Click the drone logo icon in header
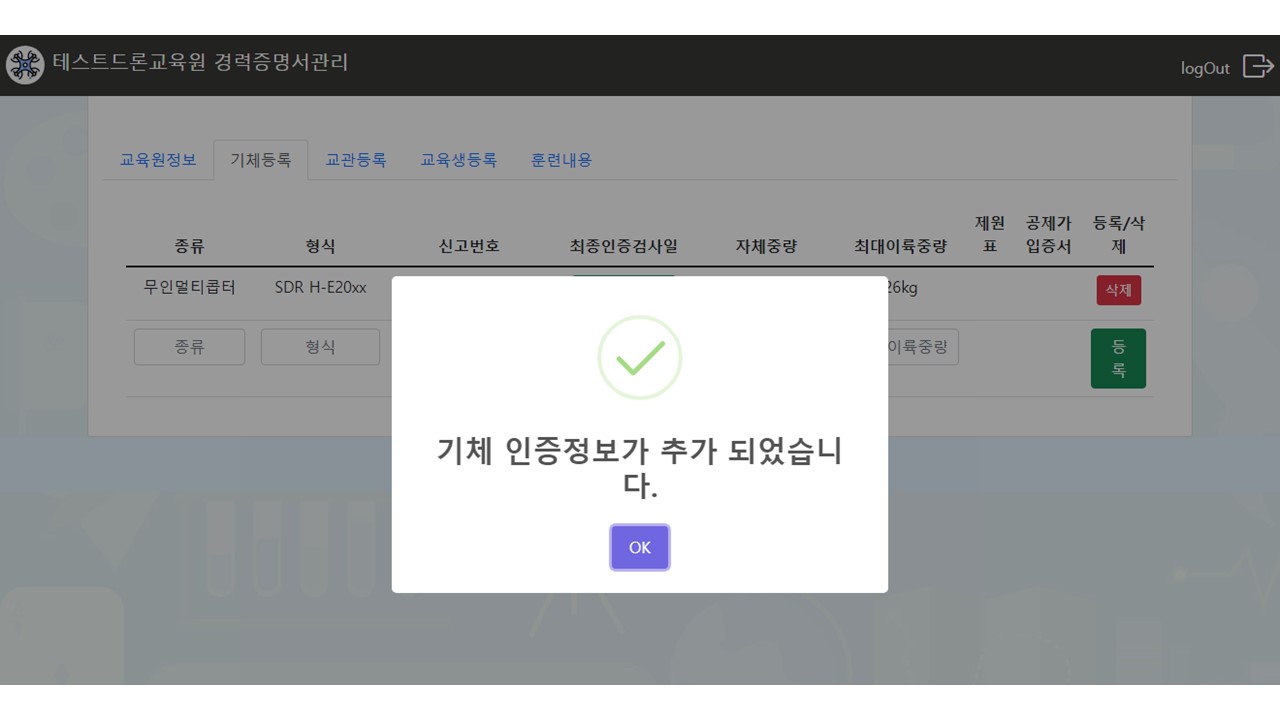1280x720 pixels. click(x=25, y=65)
